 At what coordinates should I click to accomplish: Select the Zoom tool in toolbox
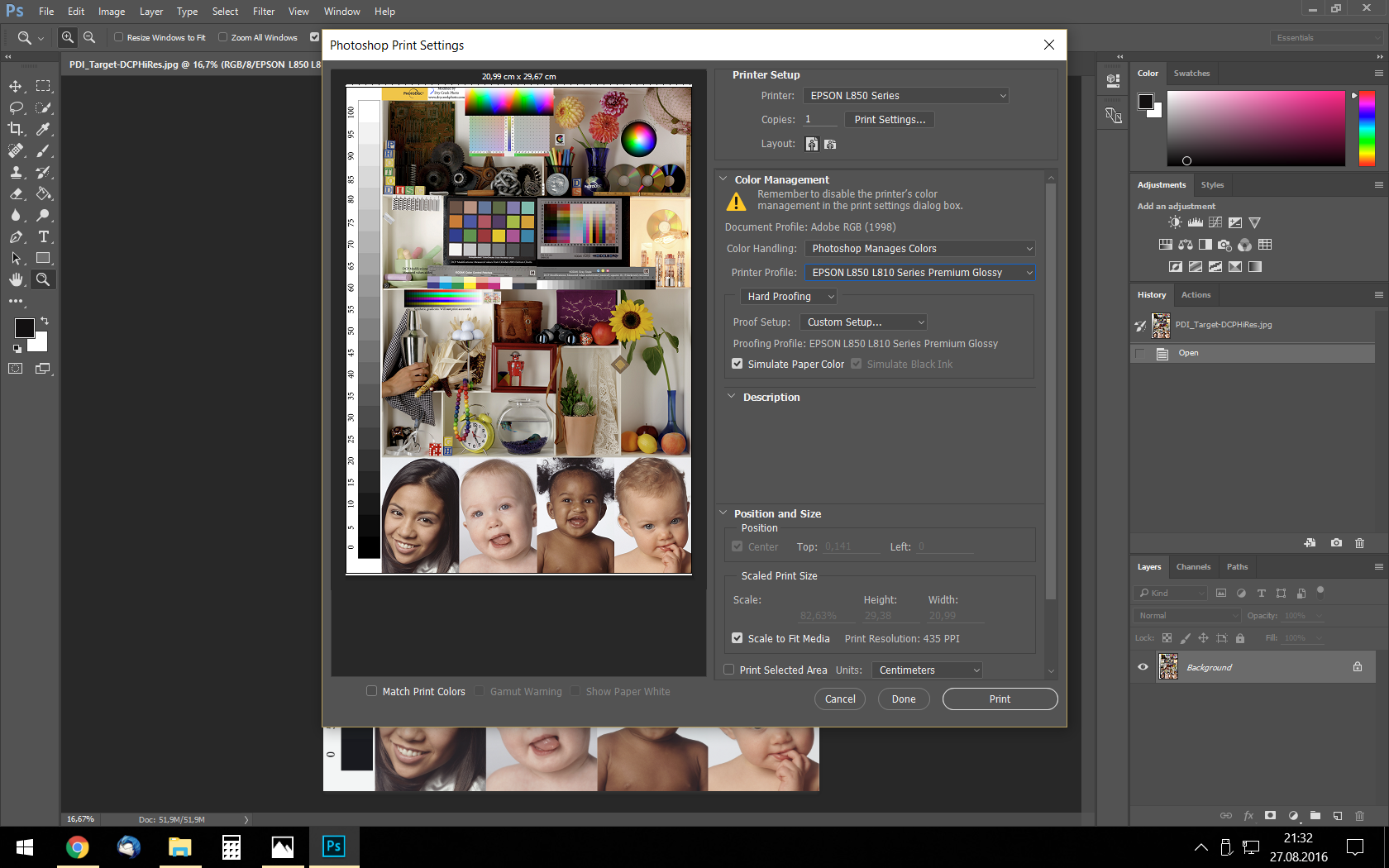pos(43,279)
